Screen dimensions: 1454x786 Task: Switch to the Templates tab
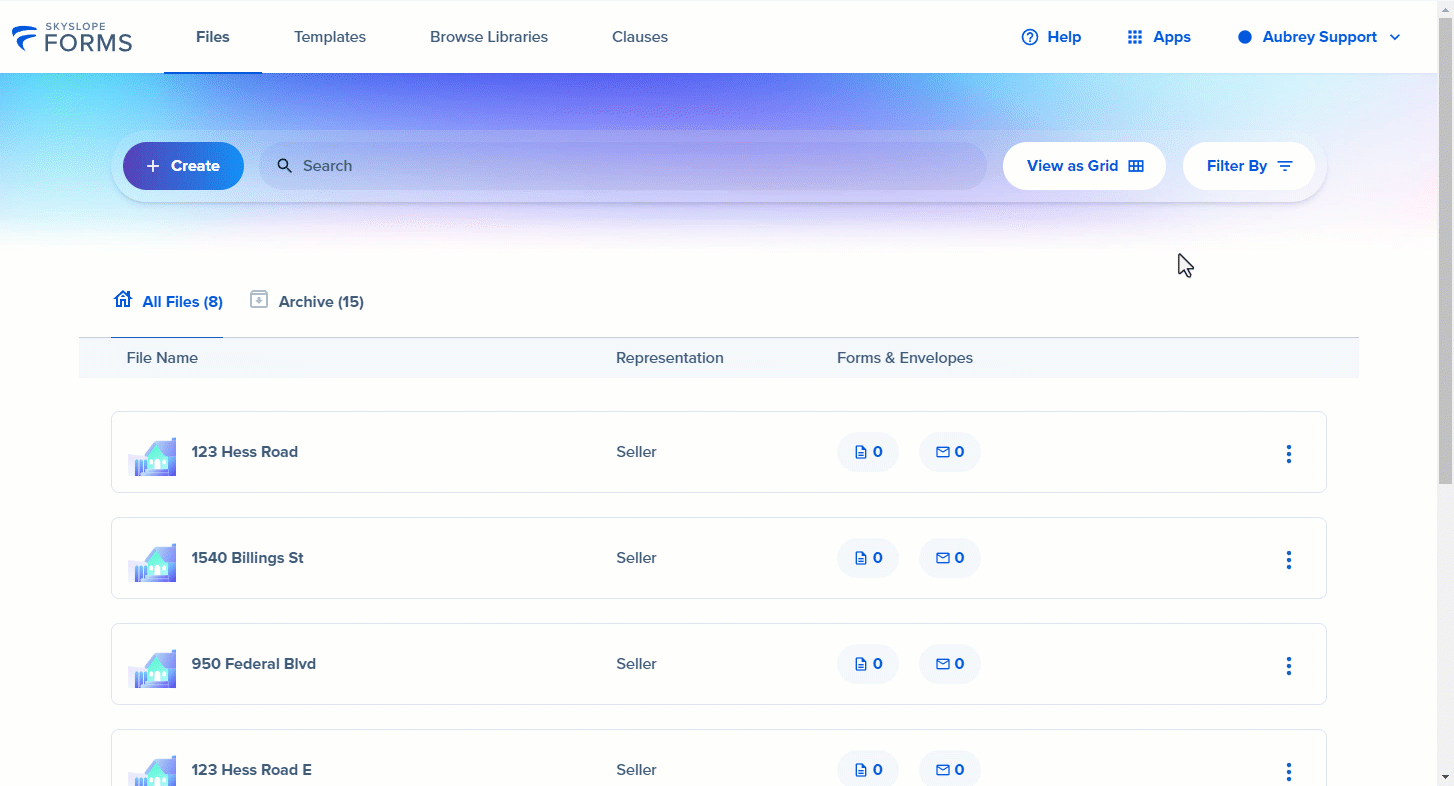click(x=330, y=37)
